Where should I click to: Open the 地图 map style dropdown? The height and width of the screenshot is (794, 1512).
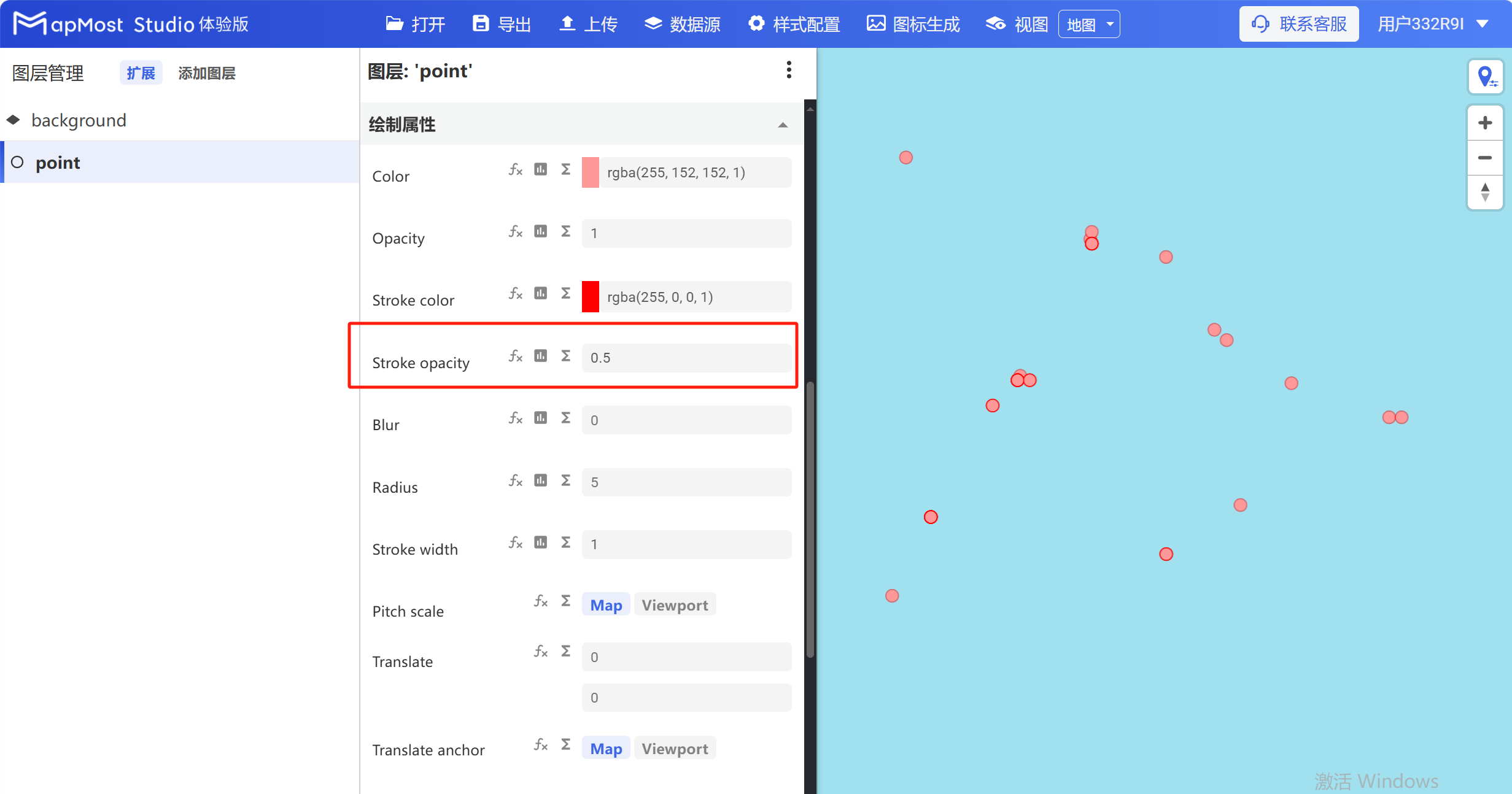pos(1088,24)
